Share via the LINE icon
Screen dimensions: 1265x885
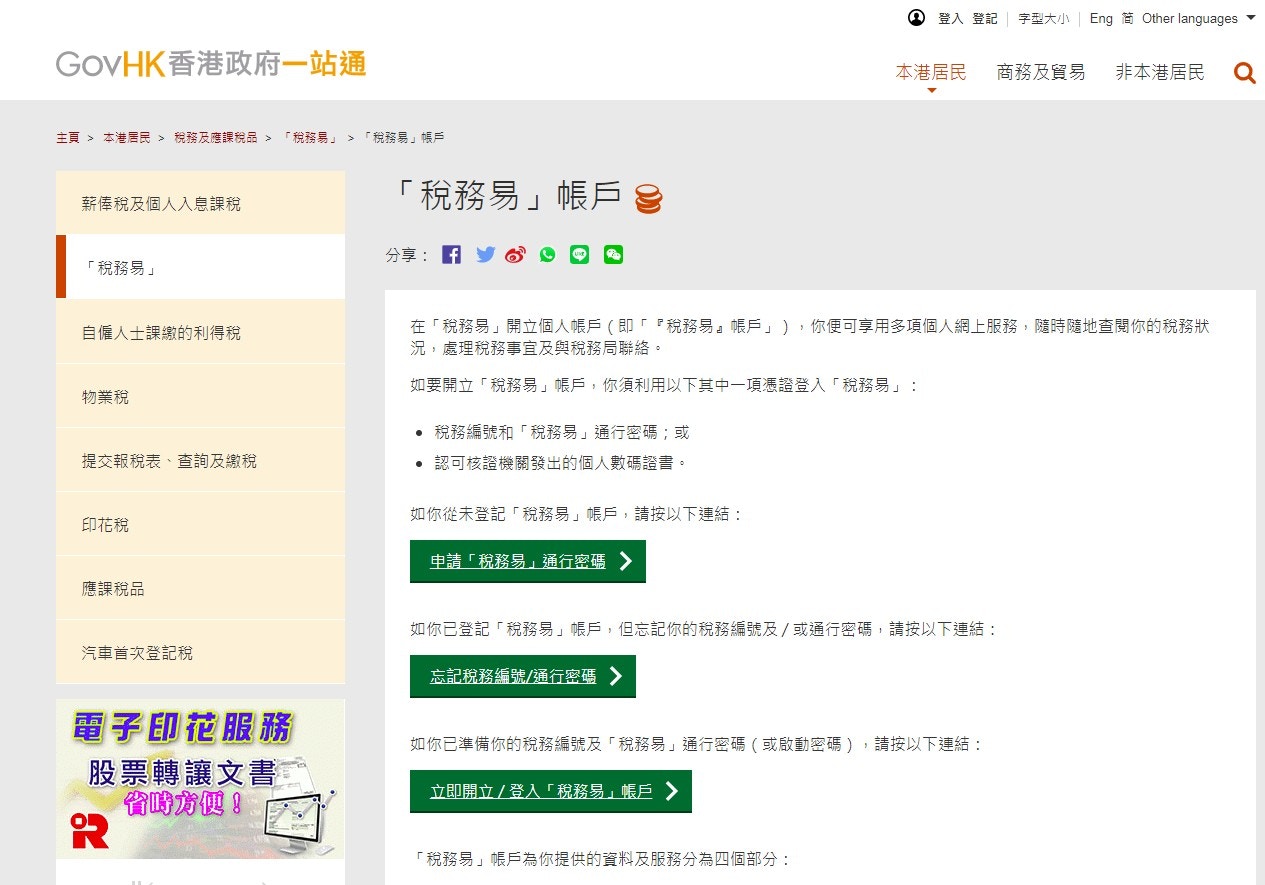point(580,254)
